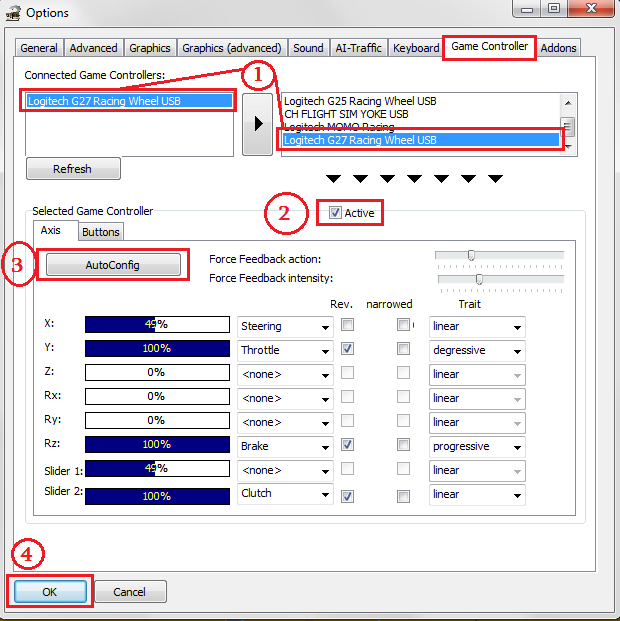Image resolution: width=620 pixels, height=621 pixels.
Task: Click the Refresh button
Action: [73, 169]
